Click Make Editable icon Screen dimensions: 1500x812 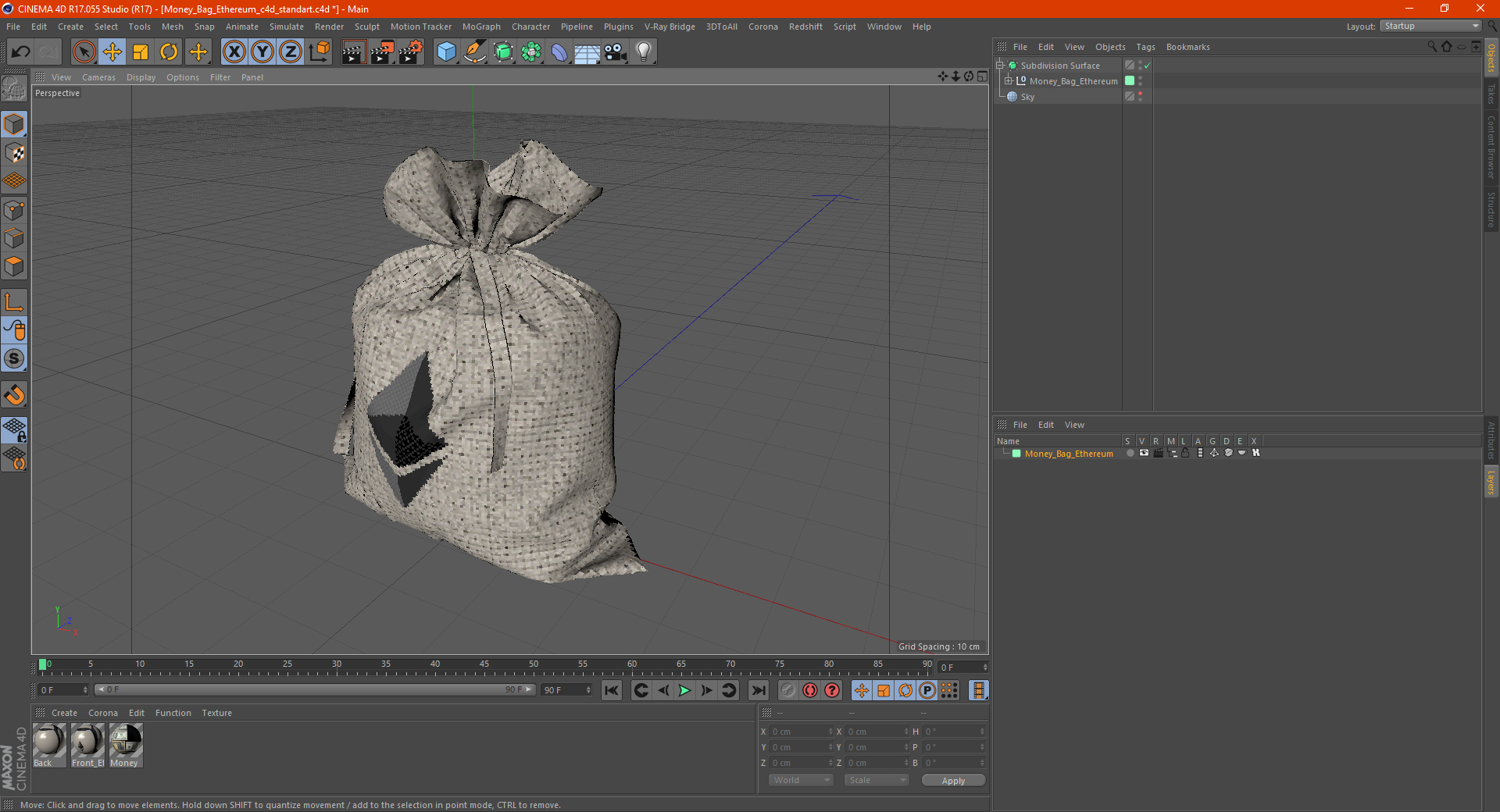coord(14,89)
